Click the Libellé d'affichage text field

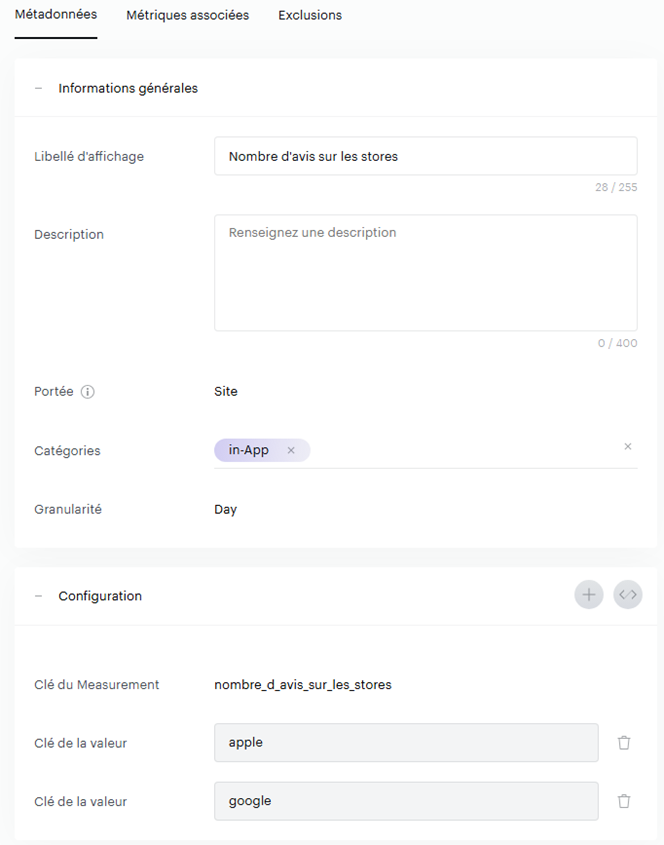coord(425,156)
